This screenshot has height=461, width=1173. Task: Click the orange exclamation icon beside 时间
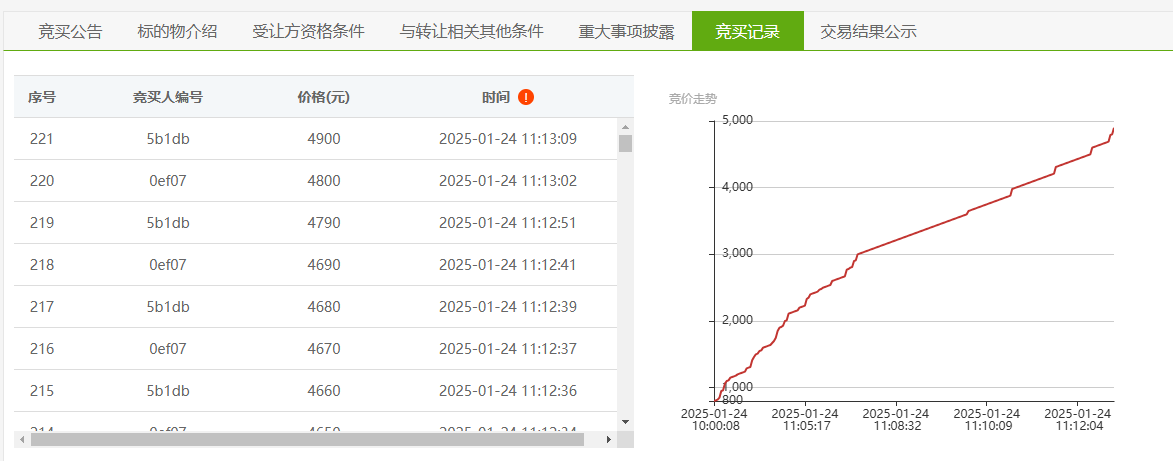click(x=526, y=97)
